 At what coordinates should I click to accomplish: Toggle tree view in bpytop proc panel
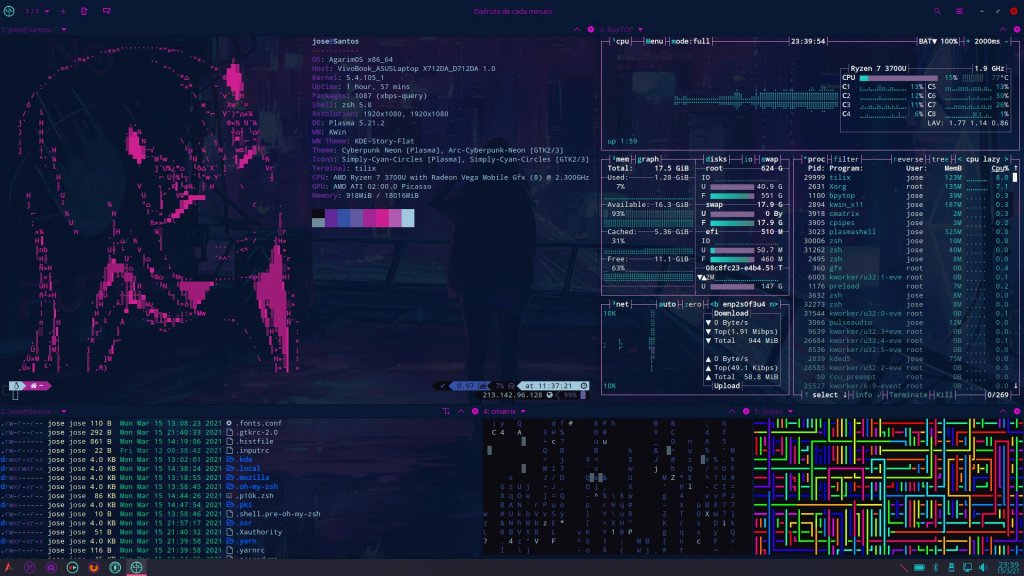(x=941, y=158)
